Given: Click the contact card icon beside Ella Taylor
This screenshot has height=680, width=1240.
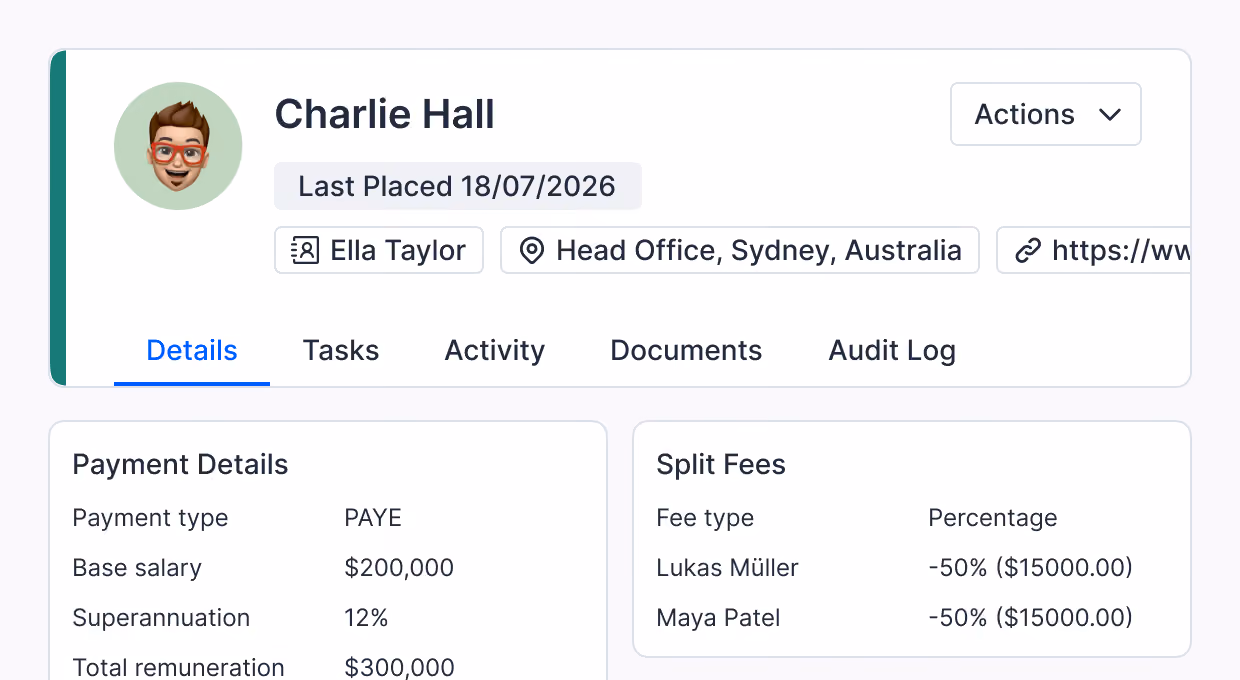Looking at the screenshot, I should pos(305,250).
